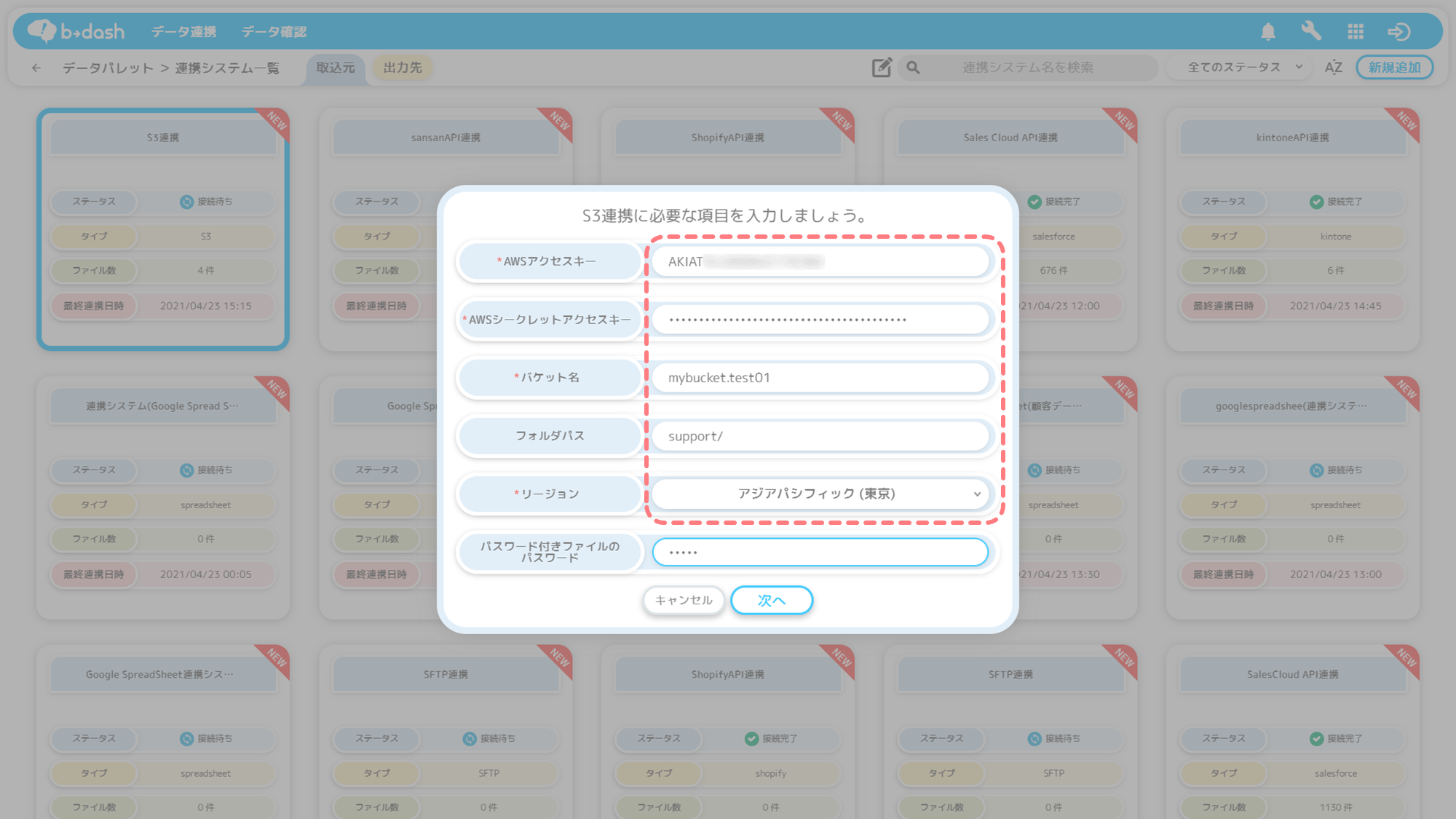Click the AWSシークレットアクセスキー input field
1456x819 pixels.
820,320
